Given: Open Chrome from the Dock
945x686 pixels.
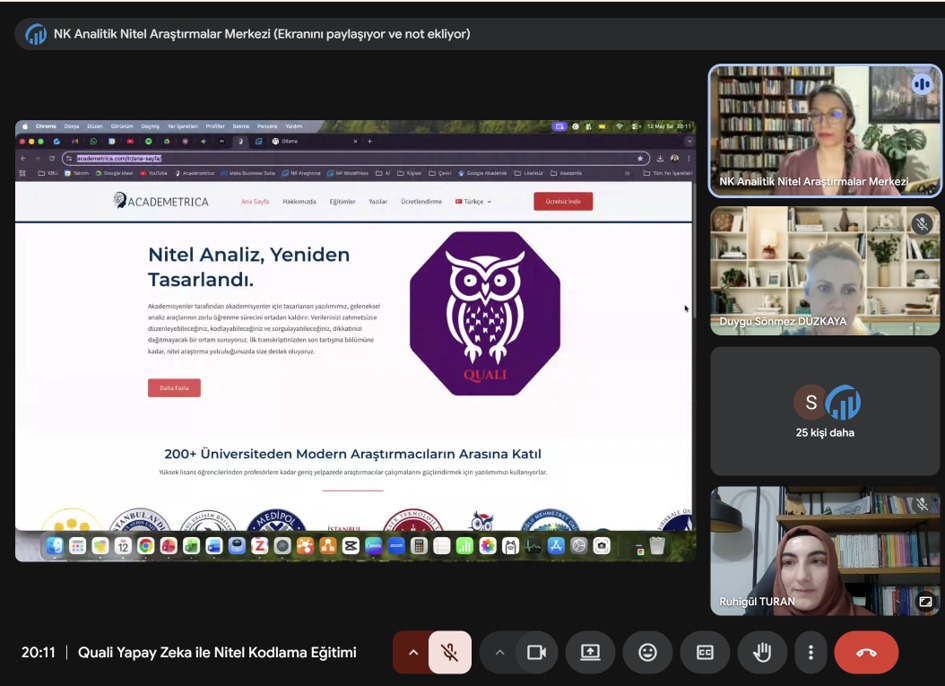Looking at the screenshot, I should (145, 546).
